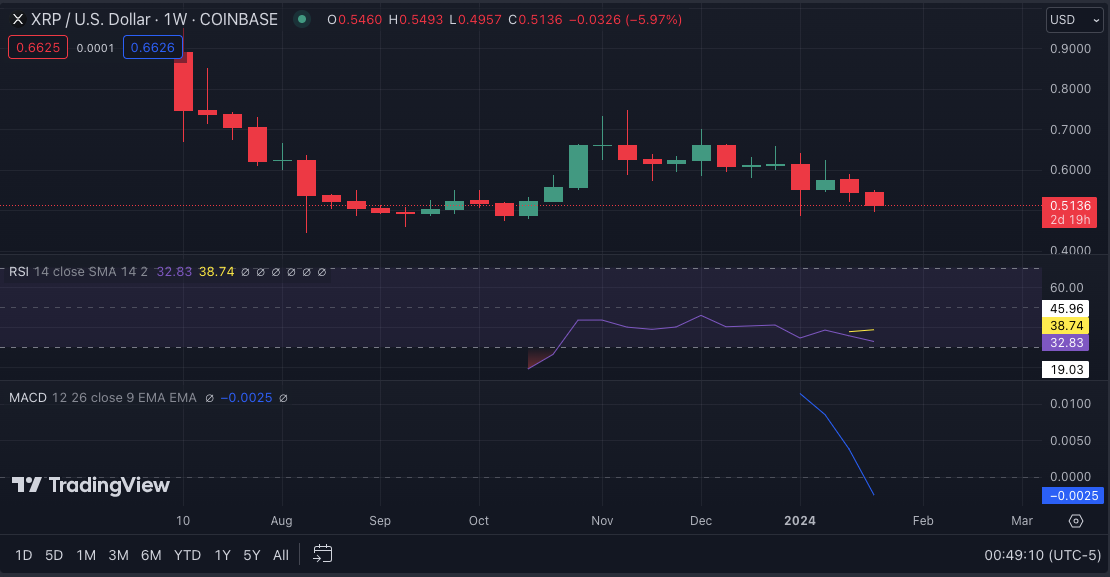Click the blue buy price 0.6626 button
This screenshot has width=1110, height=577.
[153, 47]
